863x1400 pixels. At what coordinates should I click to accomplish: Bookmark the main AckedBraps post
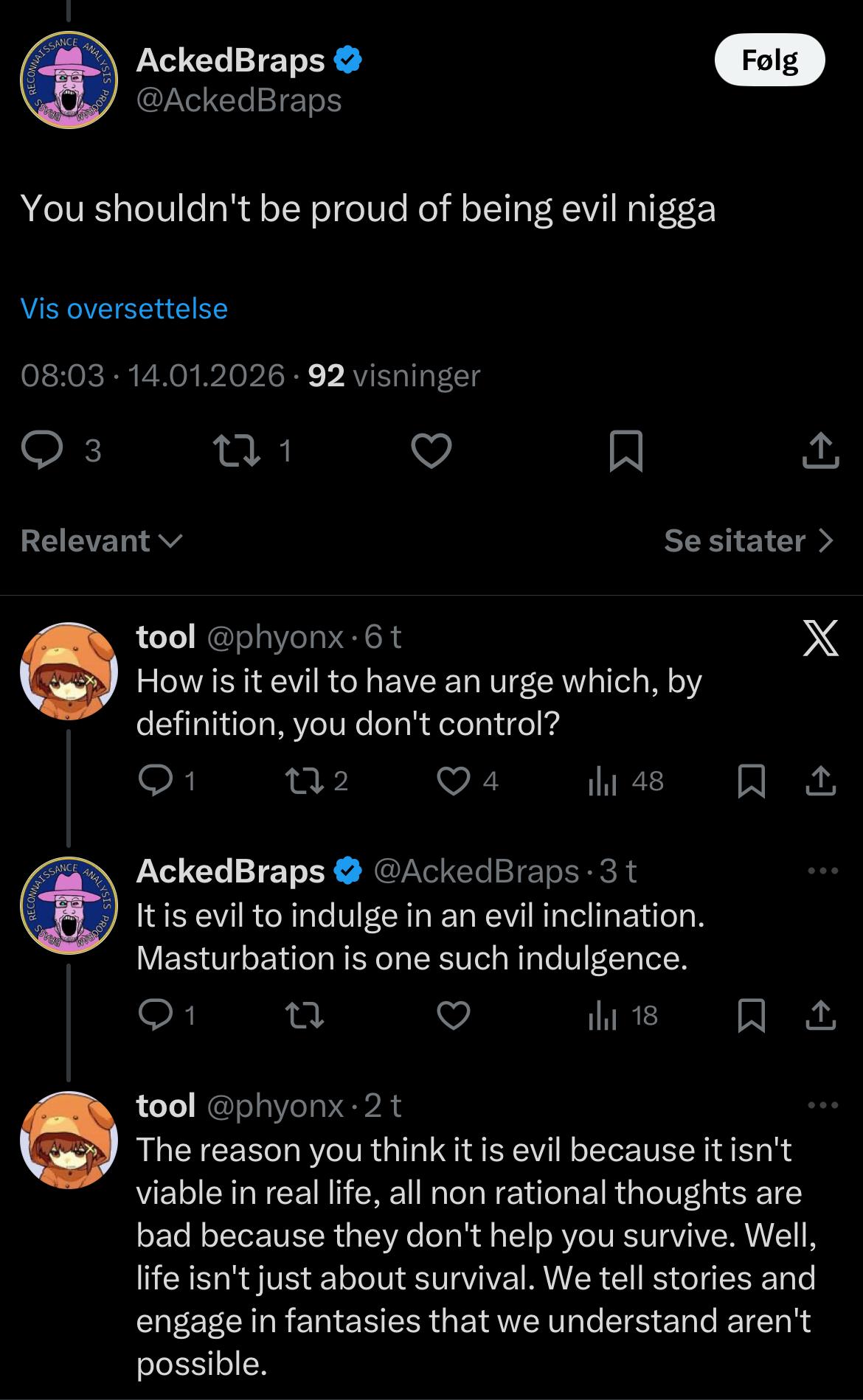click(626, 450)
